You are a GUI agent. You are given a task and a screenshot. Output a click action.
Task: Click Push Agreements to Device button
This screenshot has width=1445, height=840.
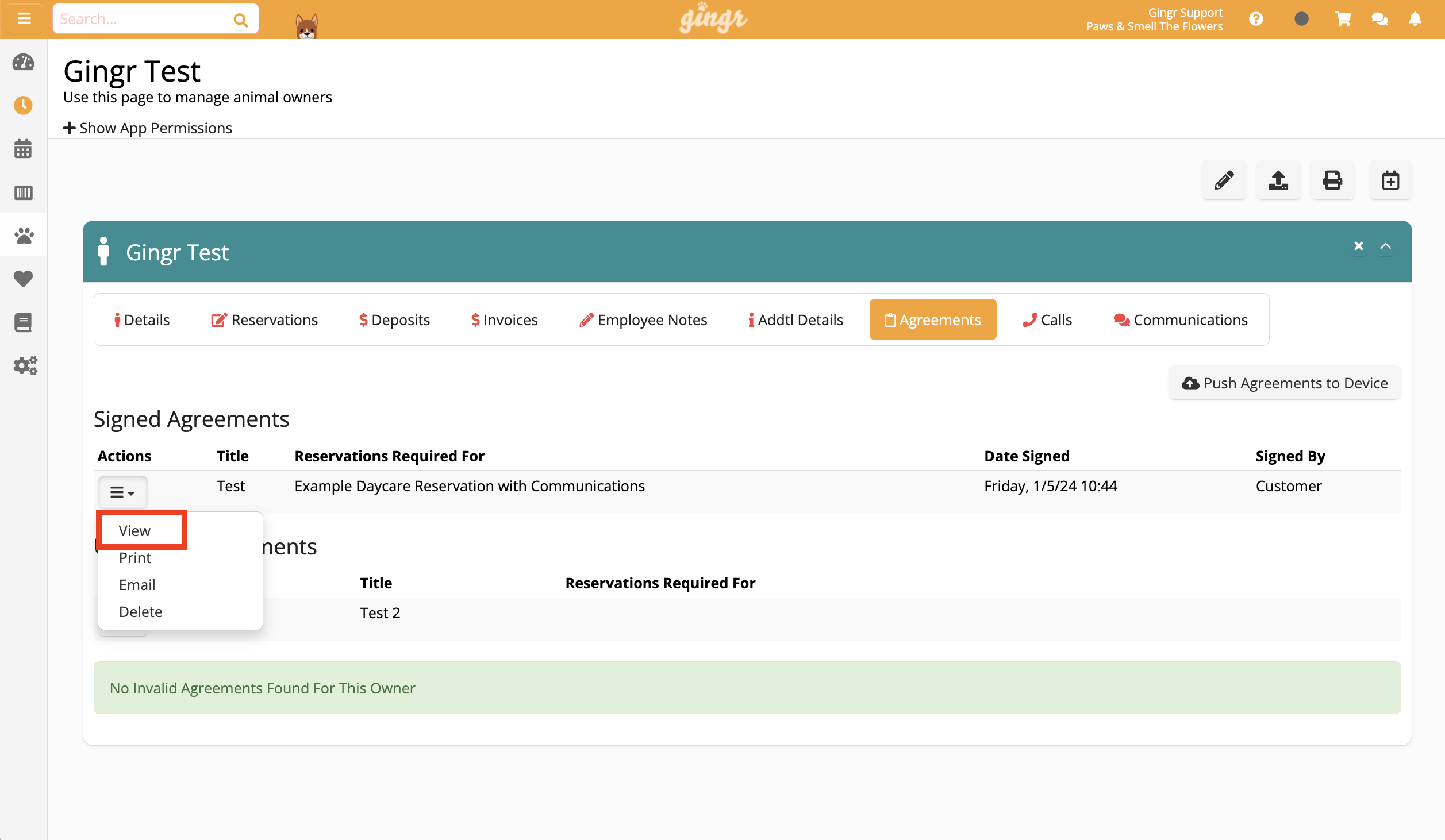[x=1285, y=383]
